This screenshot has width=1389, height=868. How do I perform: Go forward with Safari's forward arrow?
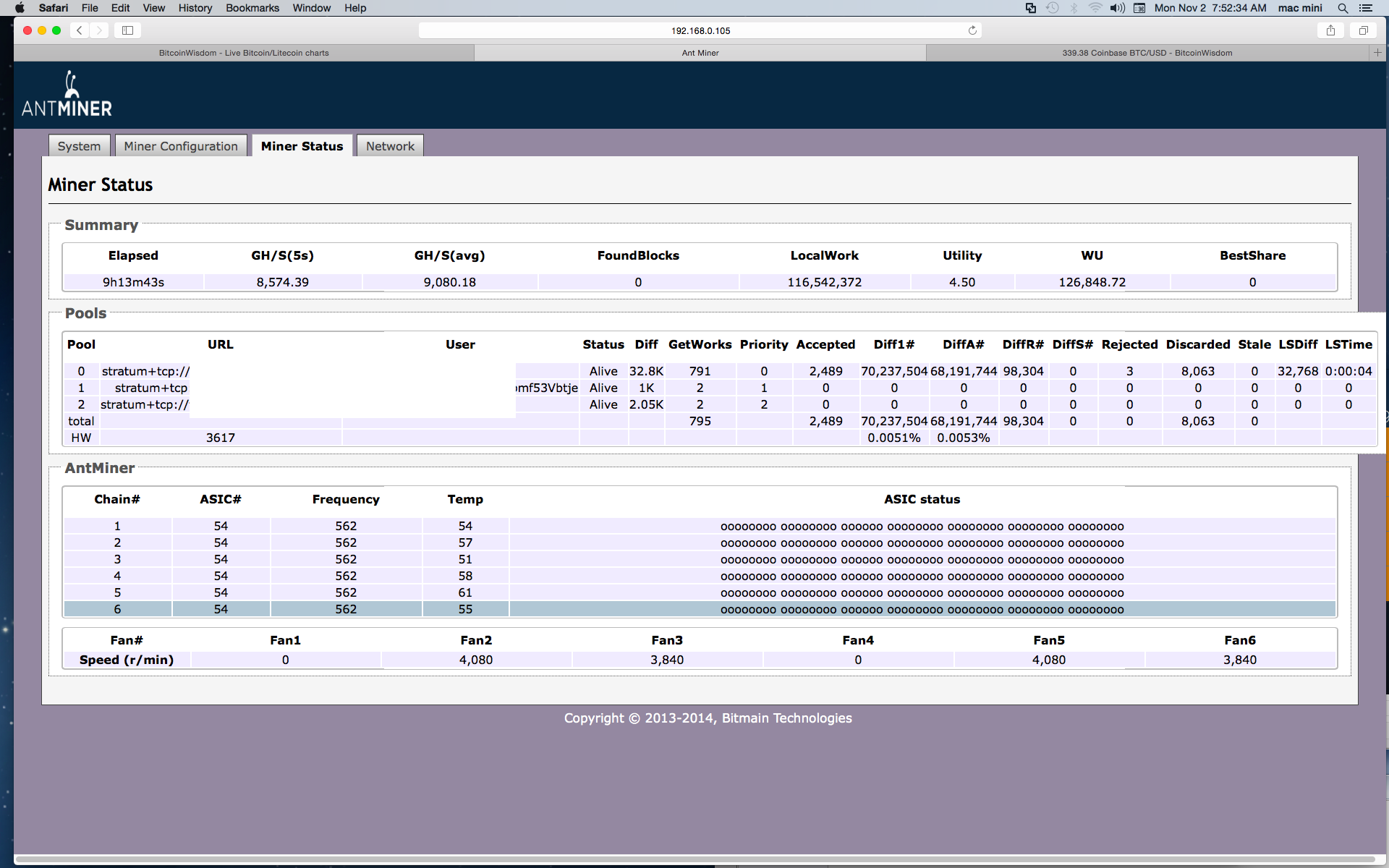99,30
